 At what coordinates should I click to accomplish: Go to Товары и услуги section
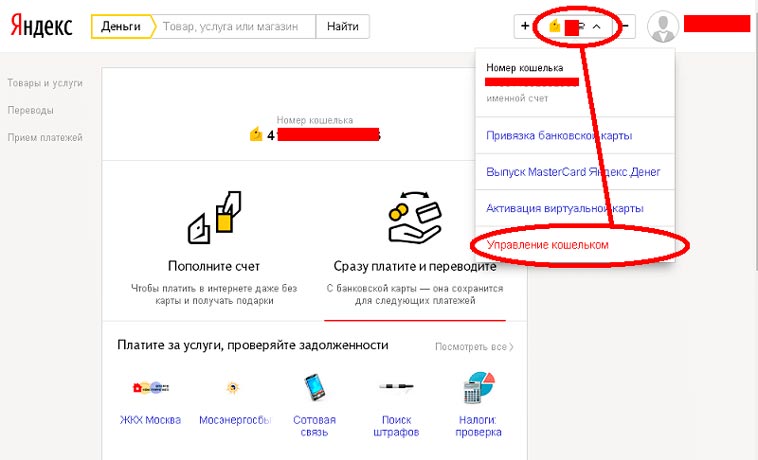pyautogui.click(x=45, y=83)
